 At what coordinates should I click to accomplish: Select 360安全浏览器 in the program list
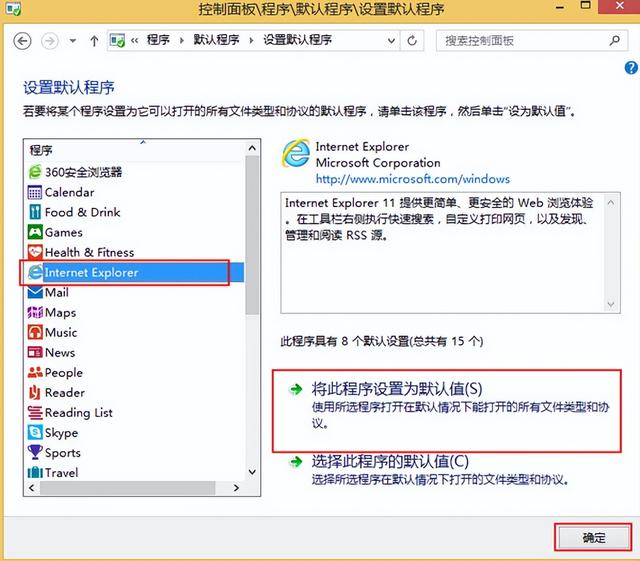tap(83, 172)
